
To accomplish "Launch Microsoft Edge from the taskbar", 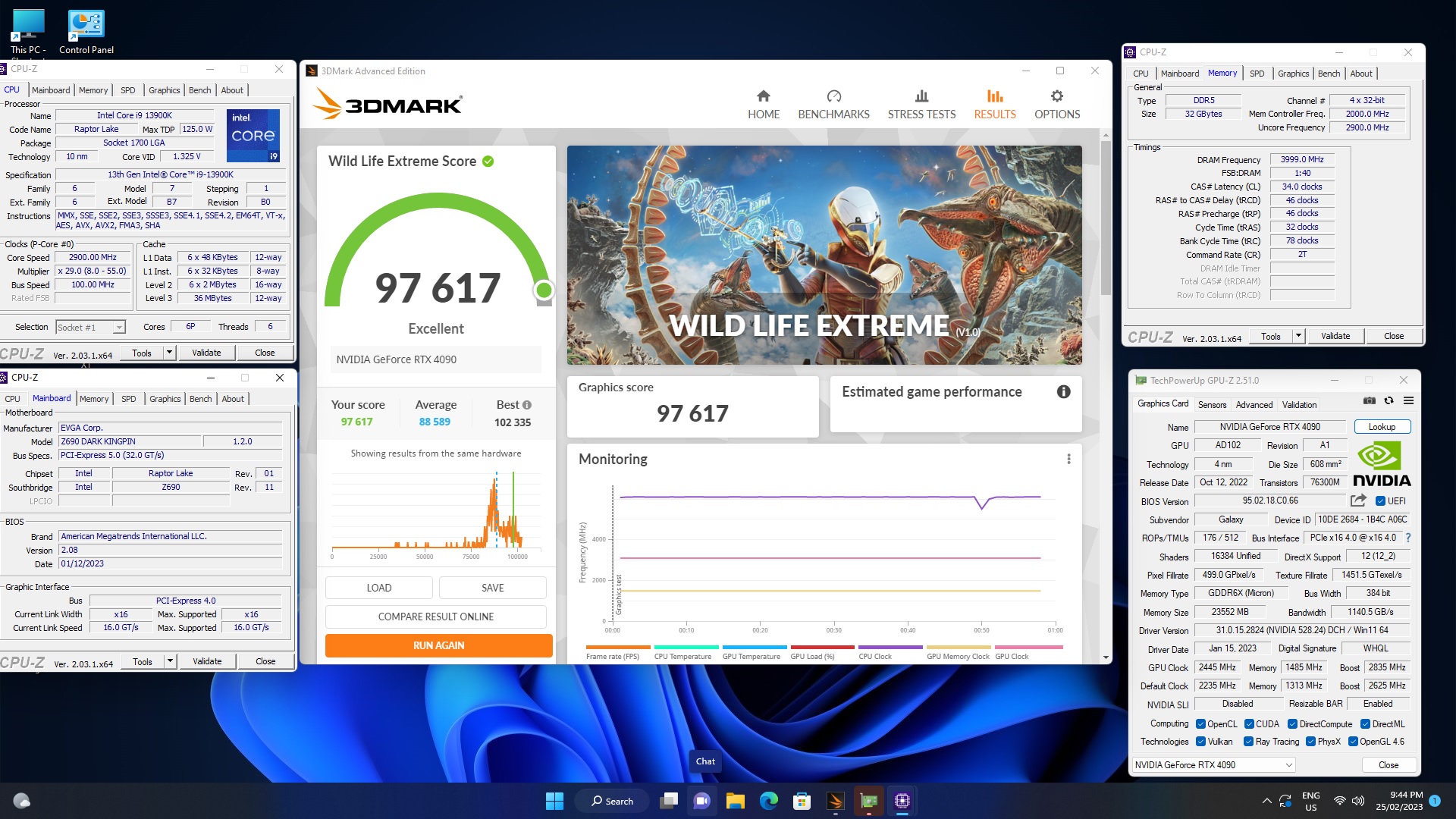I will [x=768, y=801].
